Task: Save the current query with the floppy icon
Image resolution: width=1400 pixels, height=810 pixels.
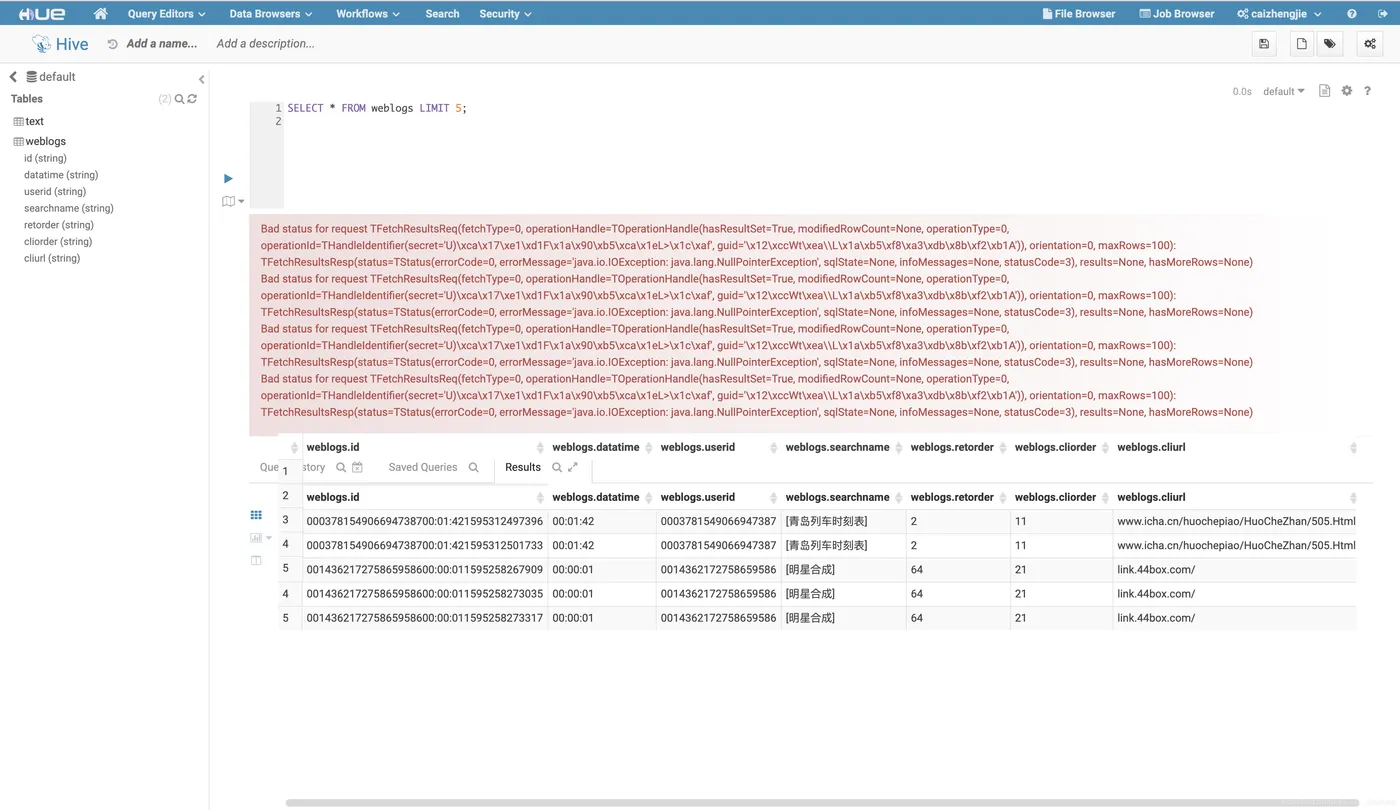Action: pyautogui.click(x=1264, y=44)
